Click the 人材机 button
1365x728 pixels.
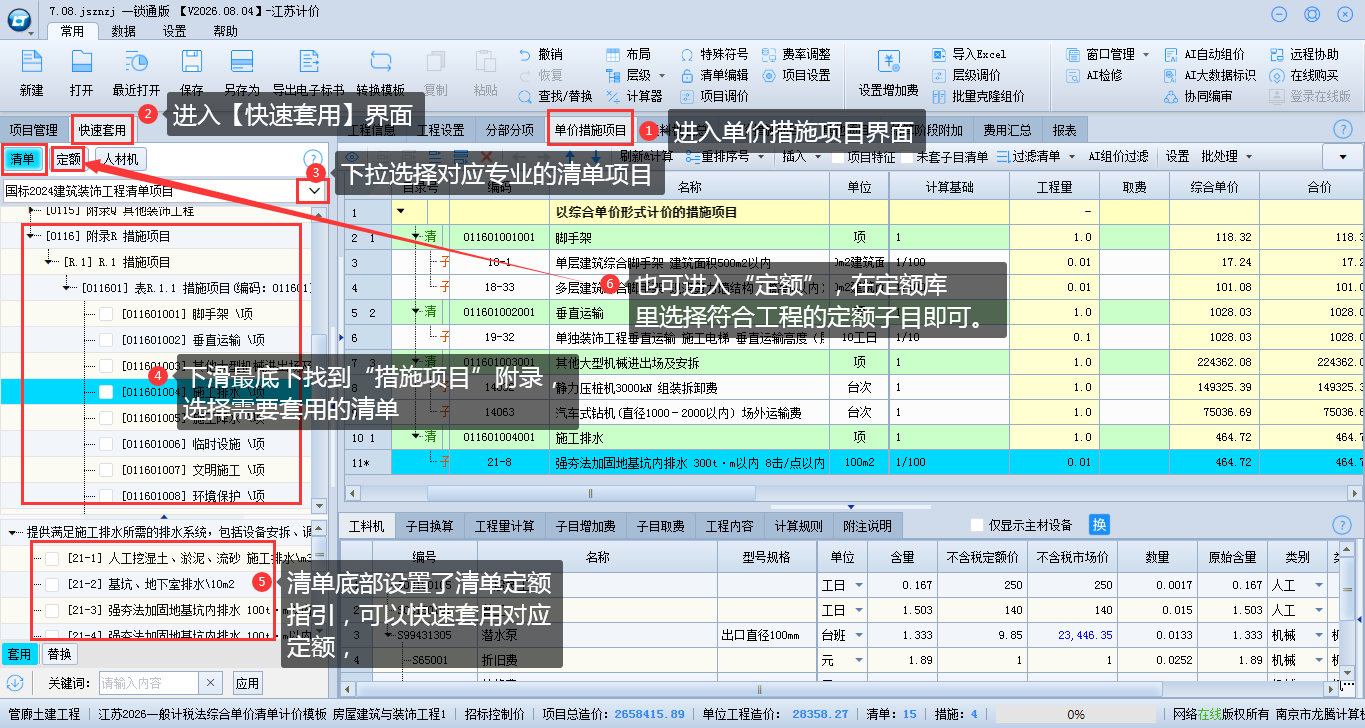[121, 159]
